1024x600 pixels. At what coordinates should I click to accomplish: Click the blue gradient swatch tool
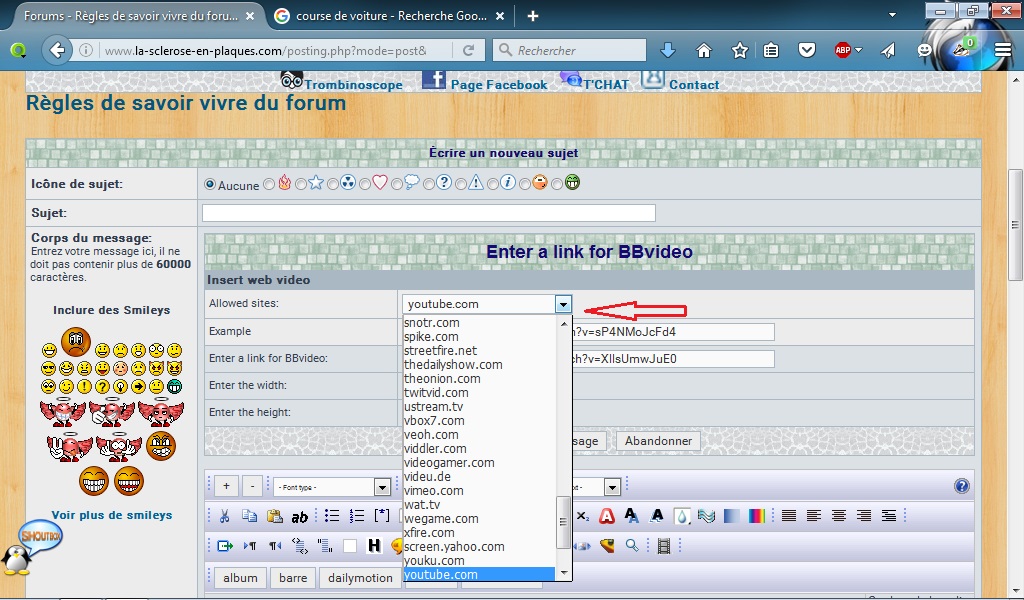731,516
